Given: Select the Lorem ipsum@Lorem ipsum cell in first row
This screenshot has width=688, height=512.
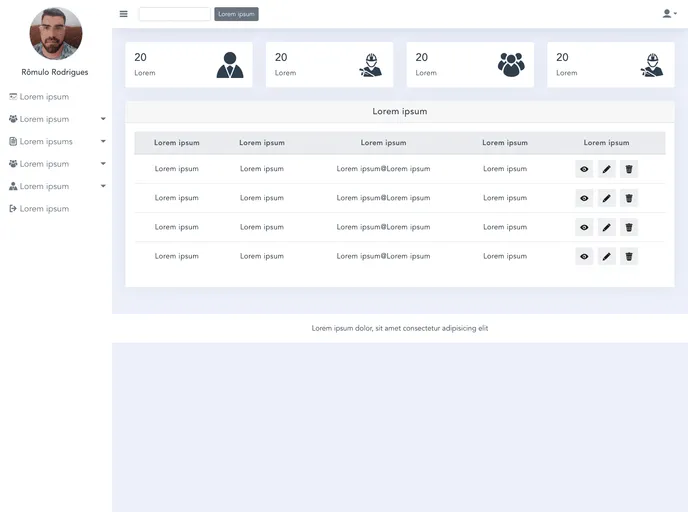Looking at the screenshot, I should [383, 169].
